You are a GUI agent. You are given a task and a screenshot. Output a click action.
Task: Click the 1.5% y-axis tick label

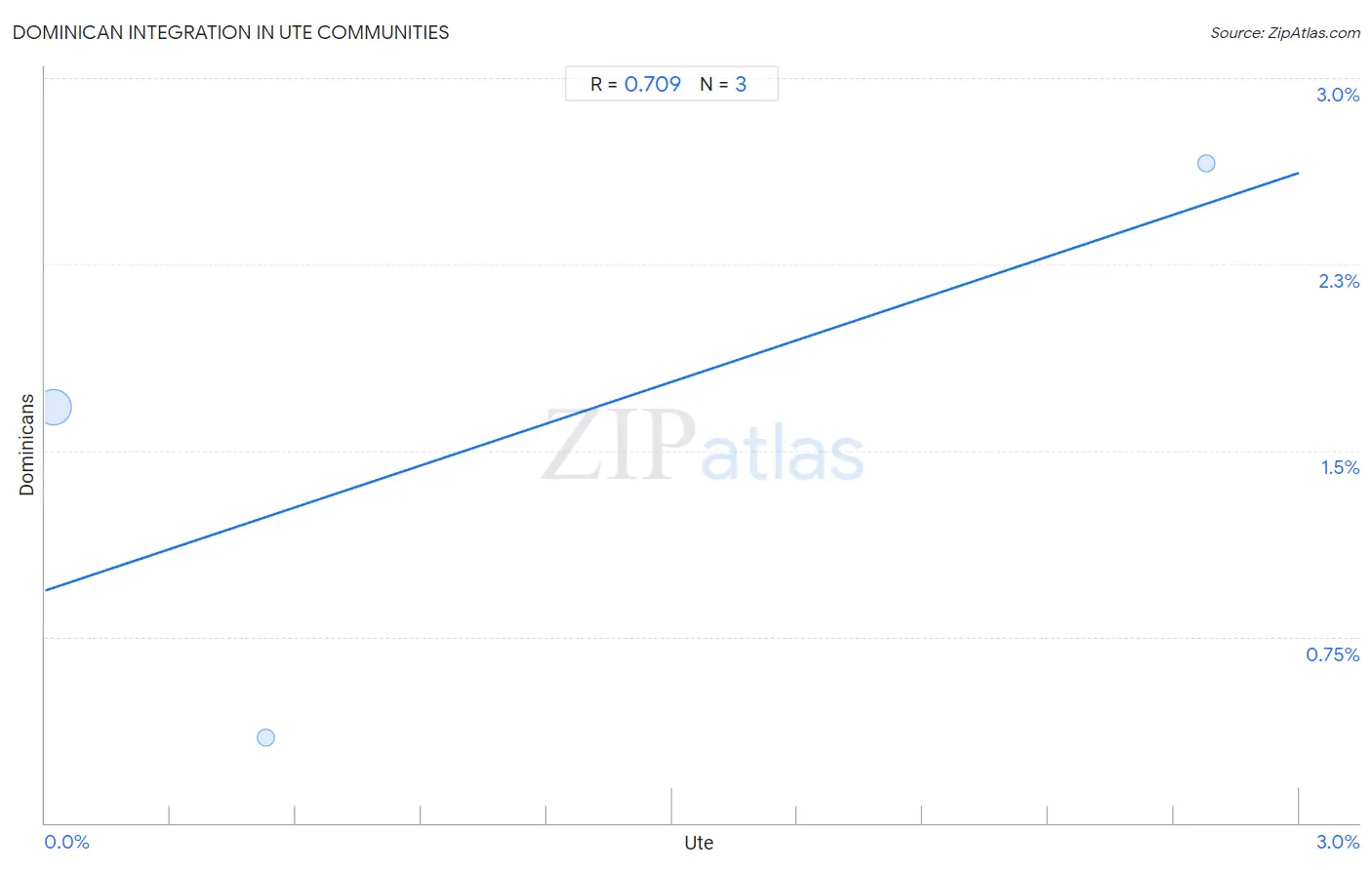[1340, 467]
